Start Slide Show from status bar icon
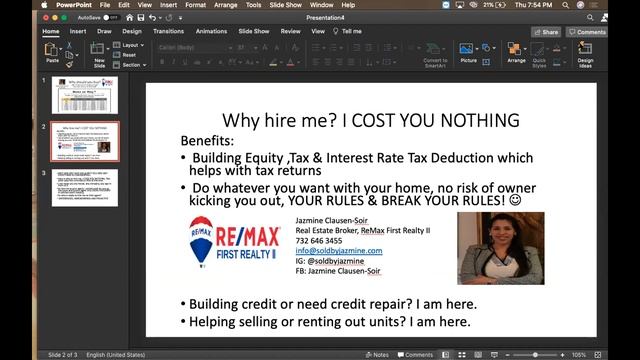The image size is (640, 360). point(494,355)
